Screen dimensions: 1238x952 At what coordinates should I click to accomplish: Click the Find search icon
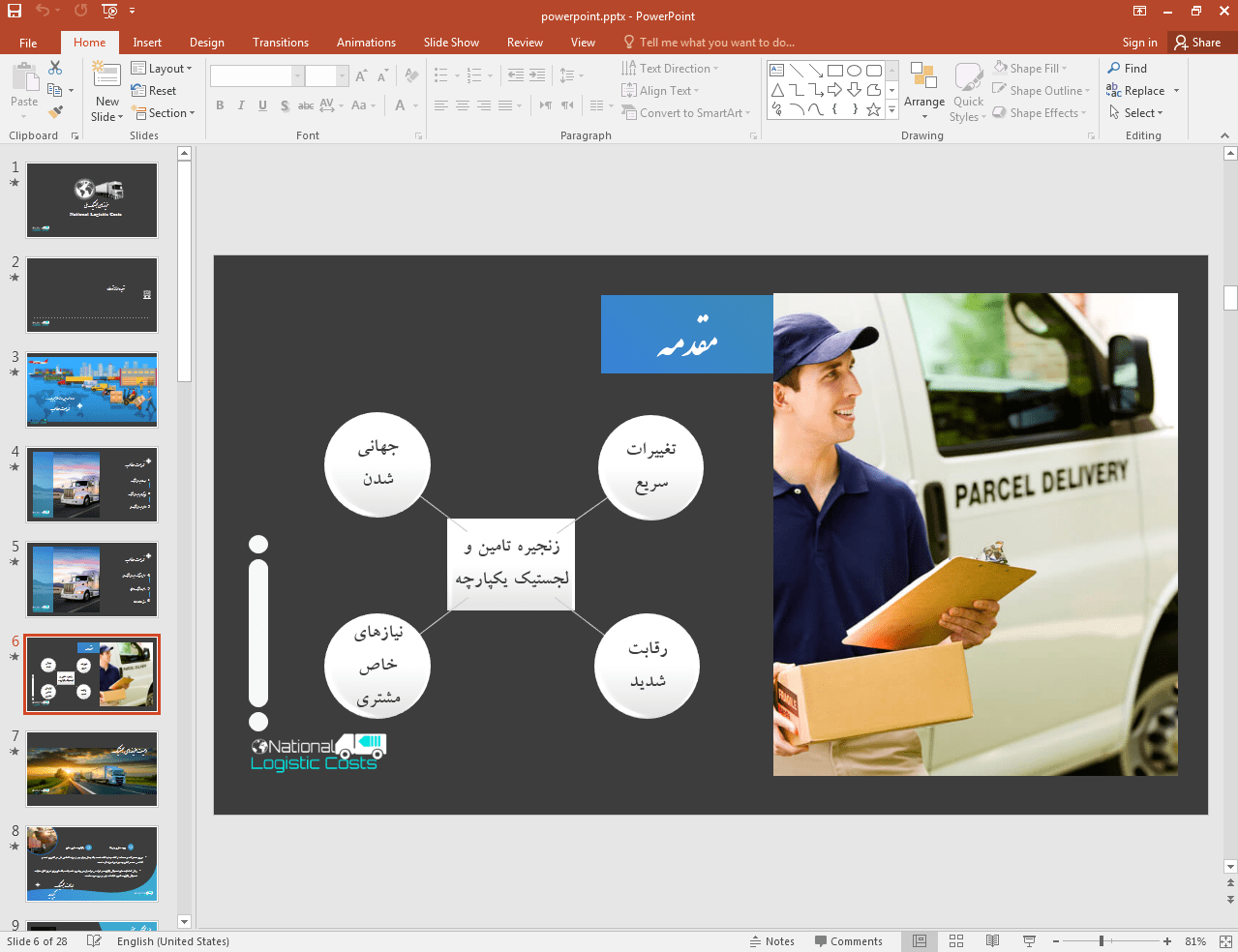click(1115, 69)
